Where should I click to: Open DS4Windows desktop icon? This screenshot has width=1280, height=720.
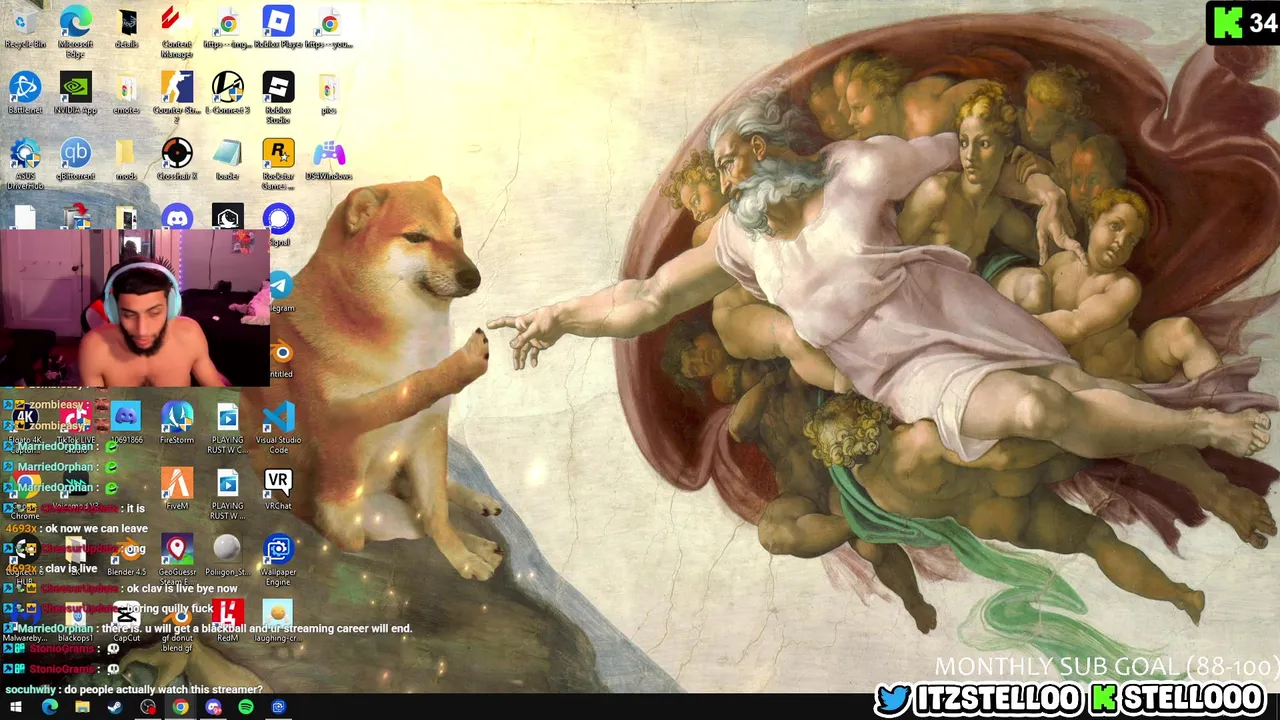point(329,160)
